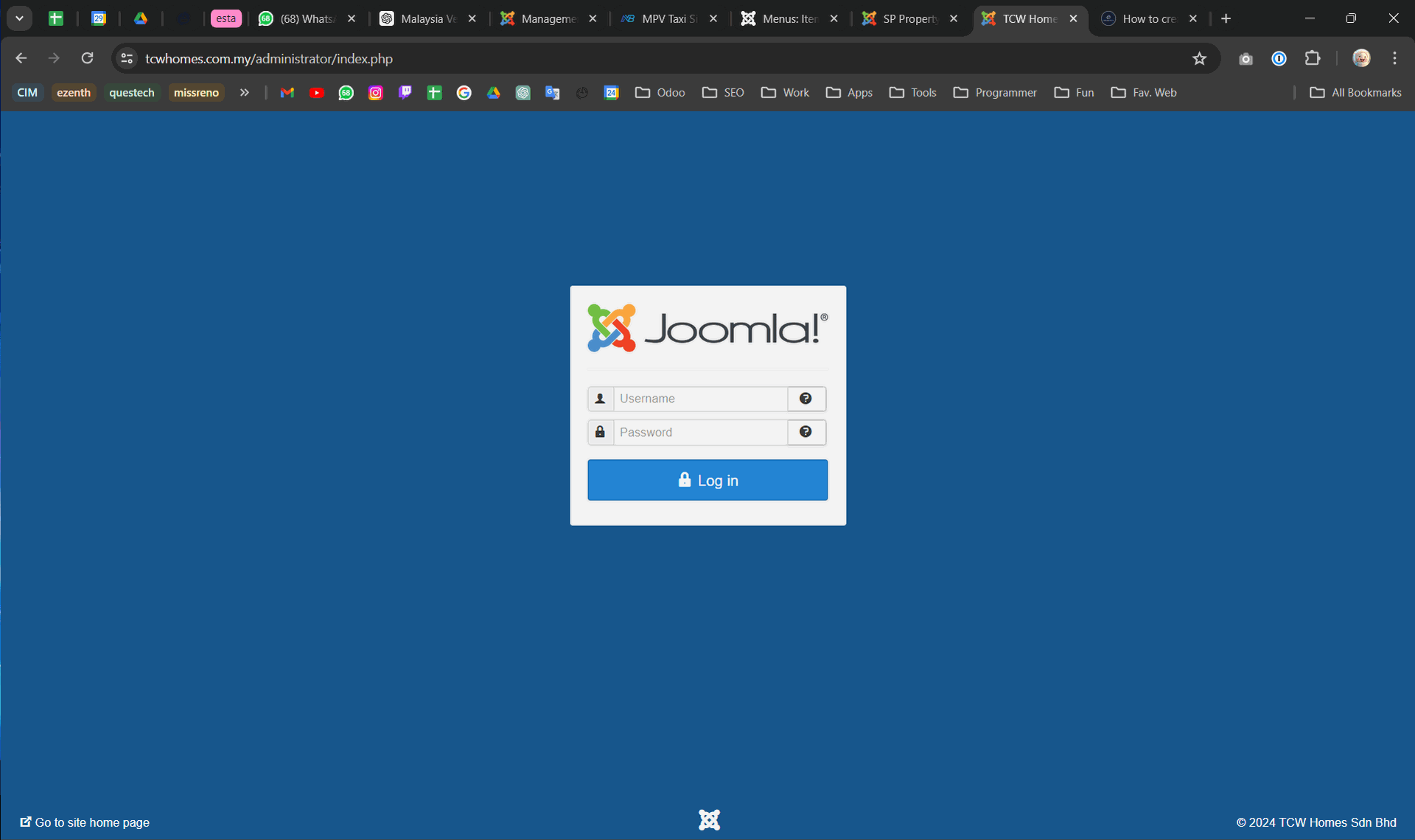Open the Instagram bookmark icon
The width and height of the screenshot is (1415, 840).
(x=376, y=92)
